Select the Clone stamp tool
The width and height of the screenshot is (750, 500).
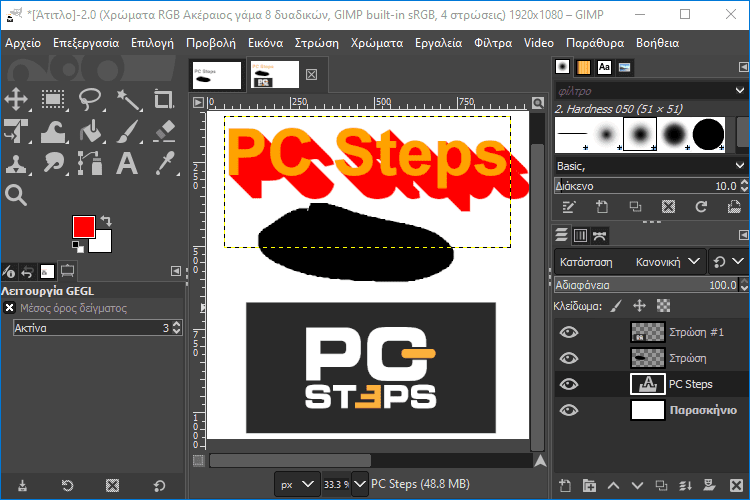click(16, 164)
